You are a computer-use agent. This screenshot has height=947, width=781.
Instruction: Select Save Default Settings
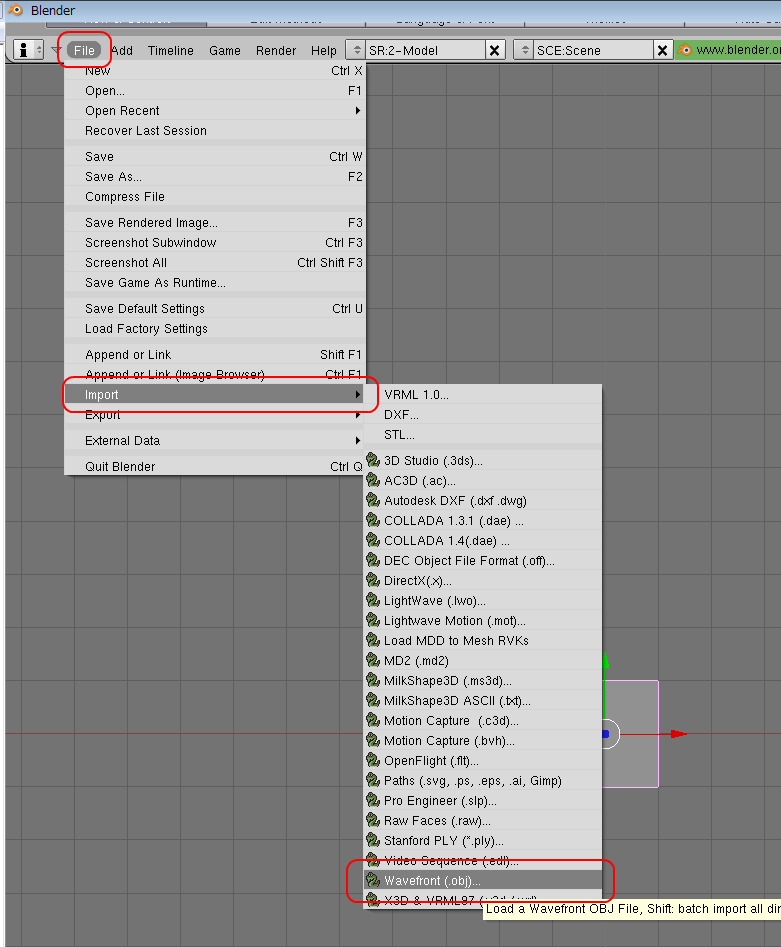(x=215, y=308)
